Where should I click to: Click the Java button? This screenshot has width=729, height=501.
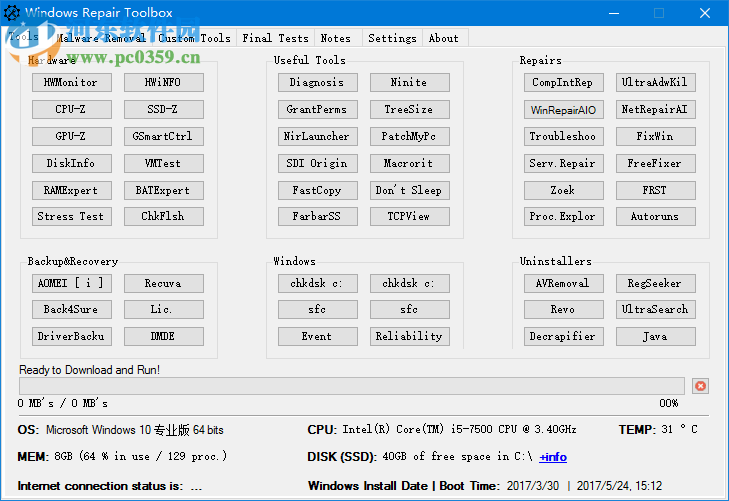(656, 336)
